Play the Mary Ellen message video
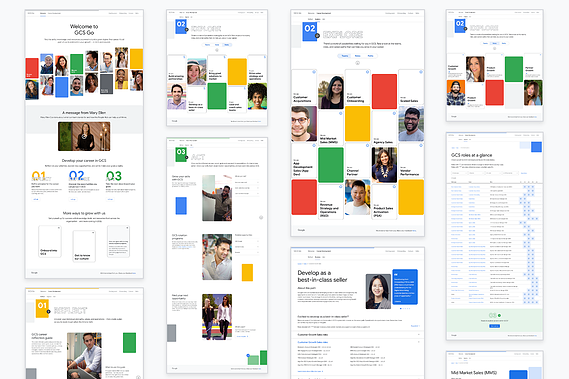Screen dimensions: 569x379 pyautogui.click(x=84, y=136)
